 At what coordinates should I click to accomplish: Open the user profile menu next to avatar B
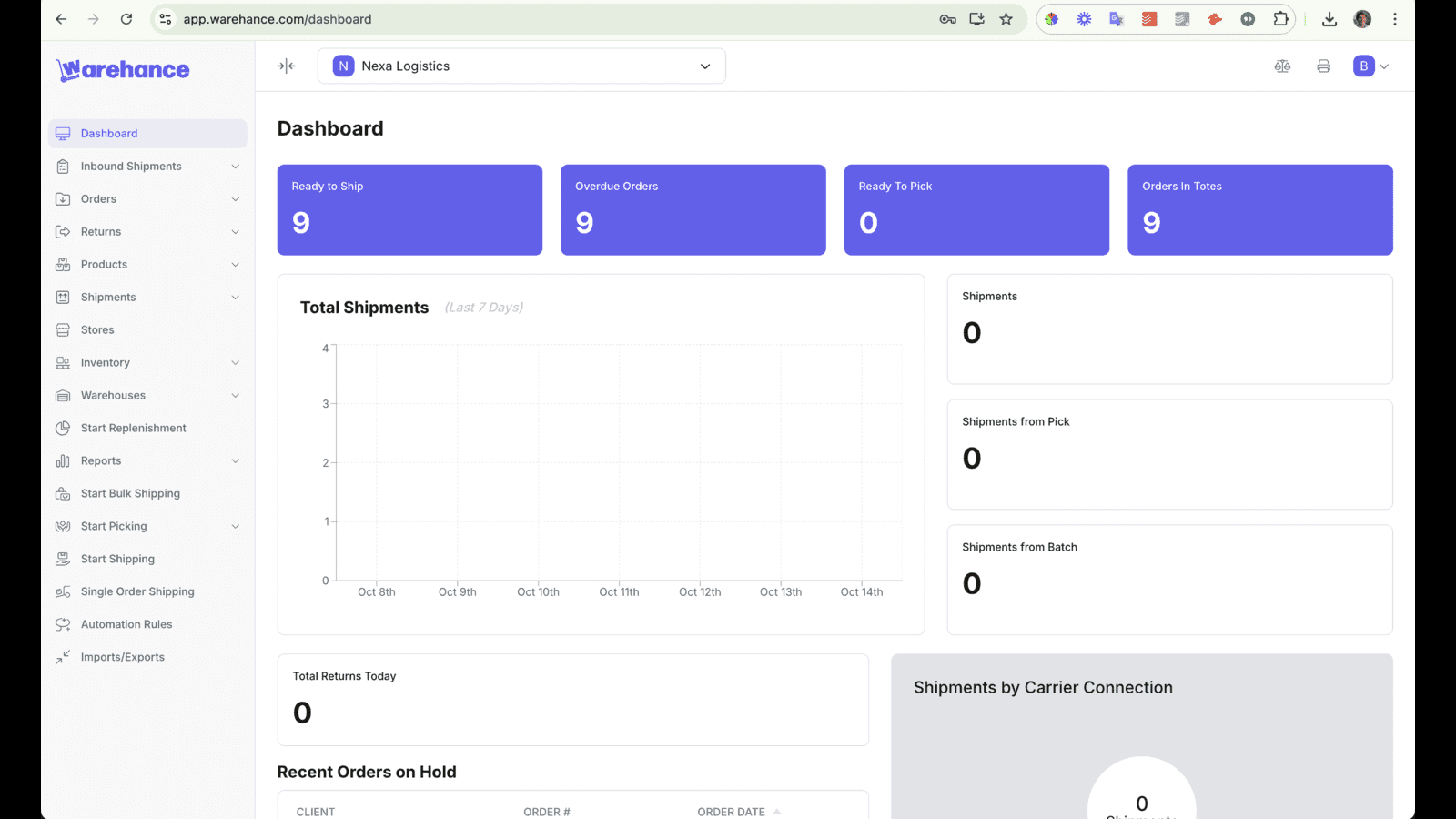pyautogui.click(x=1385, y=66)
